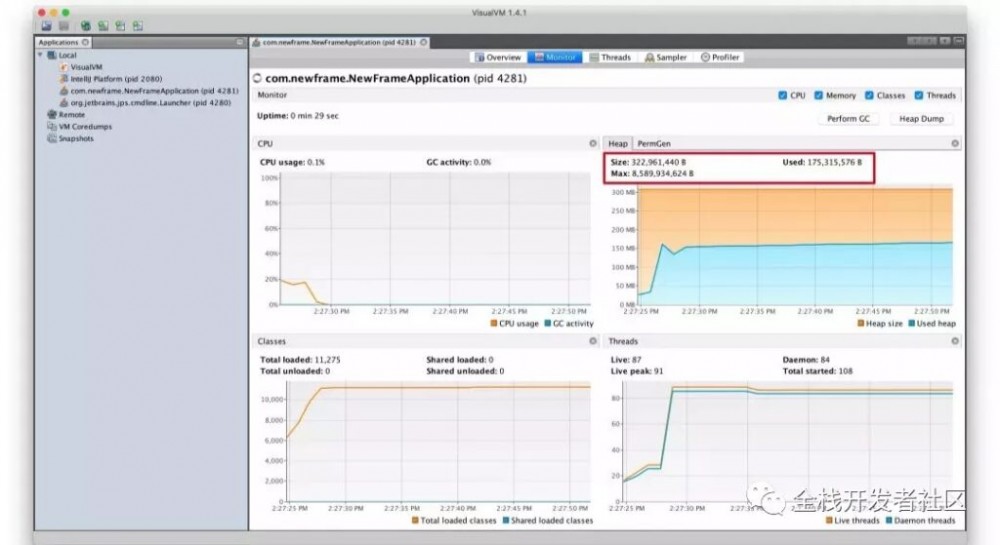Disable the Threads checkbox
Screen dimensions: 1000x545
pyautogui.click(x=918, y=96)
